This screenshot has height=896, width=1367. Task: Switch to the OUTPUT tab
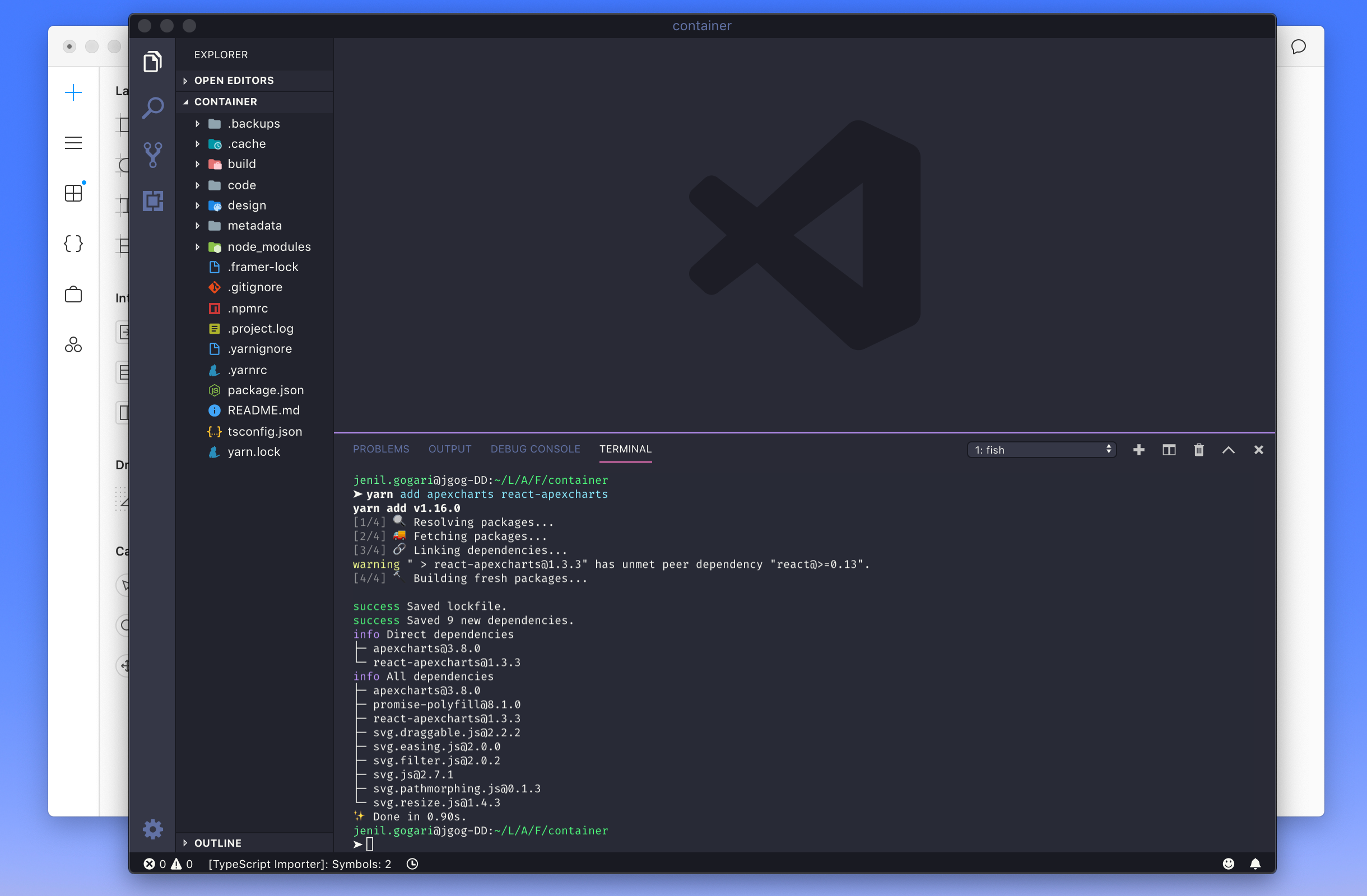click(x=450, y=449)
